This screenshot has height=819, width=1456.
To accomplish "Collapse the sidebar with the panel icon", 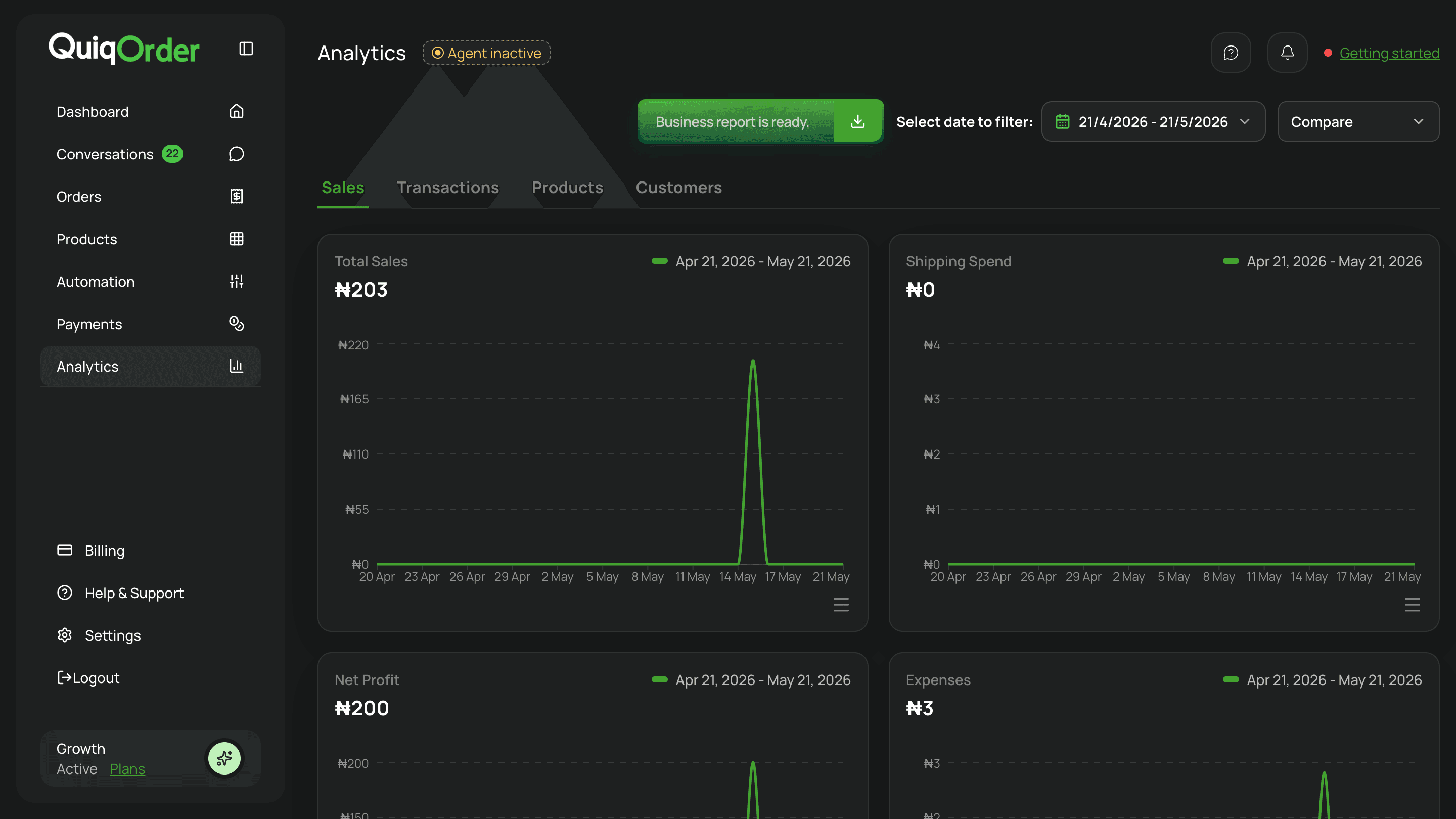I will [x=246, y=49].
